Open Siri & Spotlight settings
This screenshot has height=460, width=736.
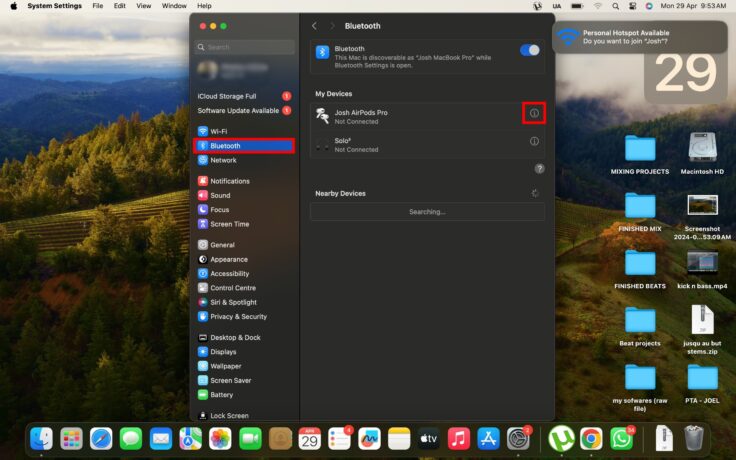(x=233, y=302)
